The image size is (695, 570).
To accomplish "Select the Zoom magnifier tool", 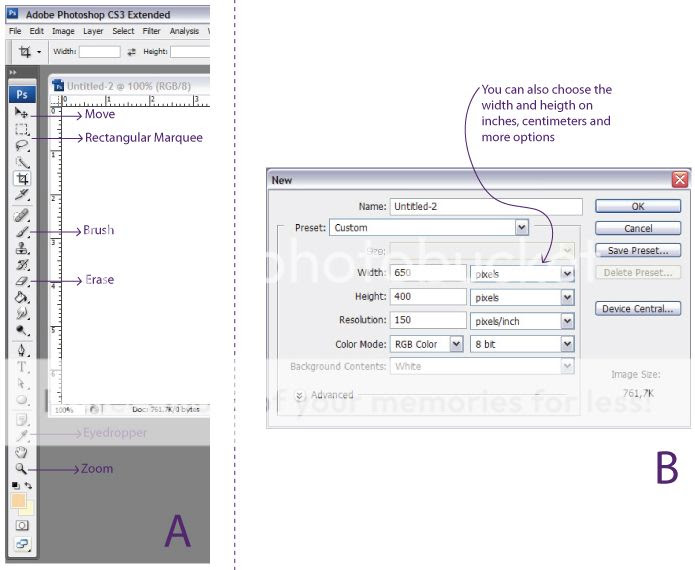I will 21,468.
